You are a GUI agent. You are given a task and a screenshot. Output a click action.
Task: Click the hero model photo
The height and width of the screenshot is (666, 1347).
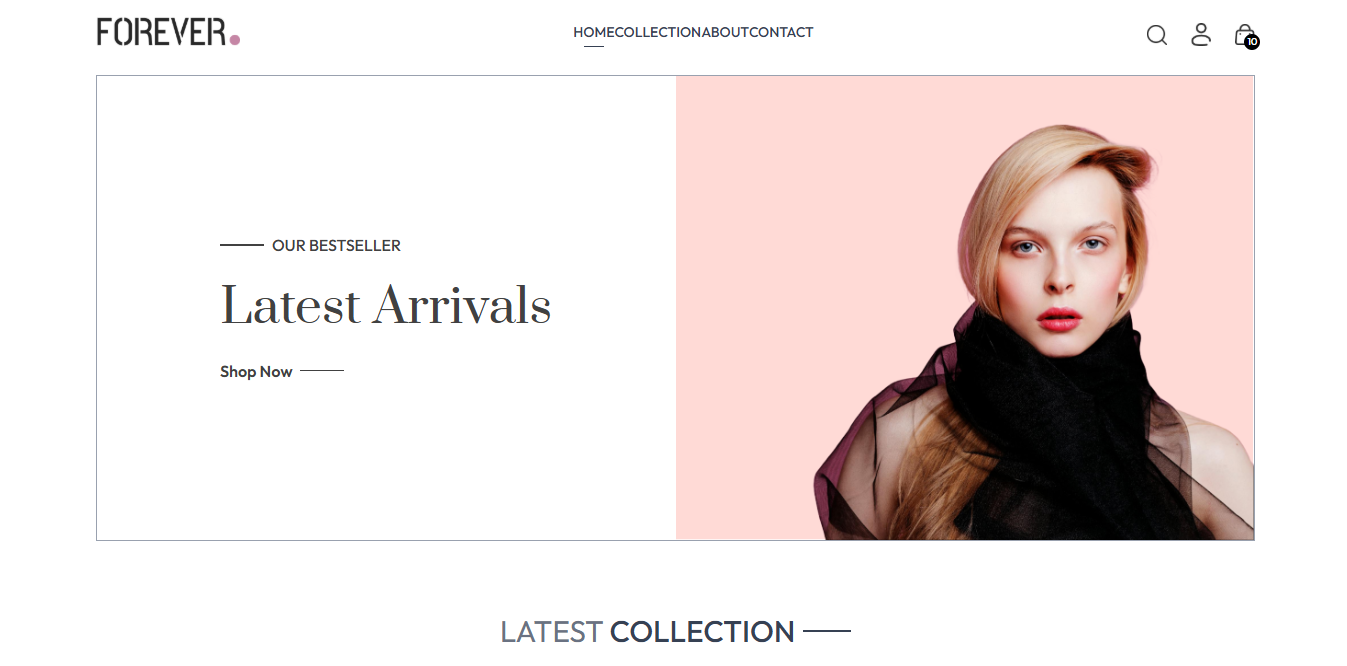[x=965, y=308]
